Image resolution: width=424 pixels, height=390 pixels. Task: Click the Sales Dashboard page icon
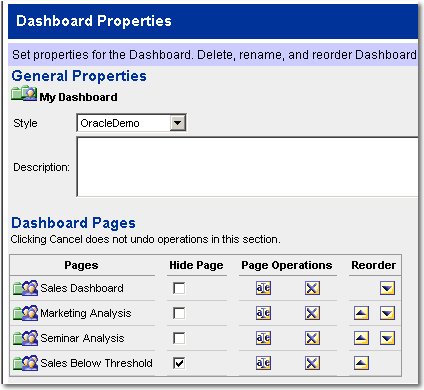pyautogui.click(x=25, y=288)
